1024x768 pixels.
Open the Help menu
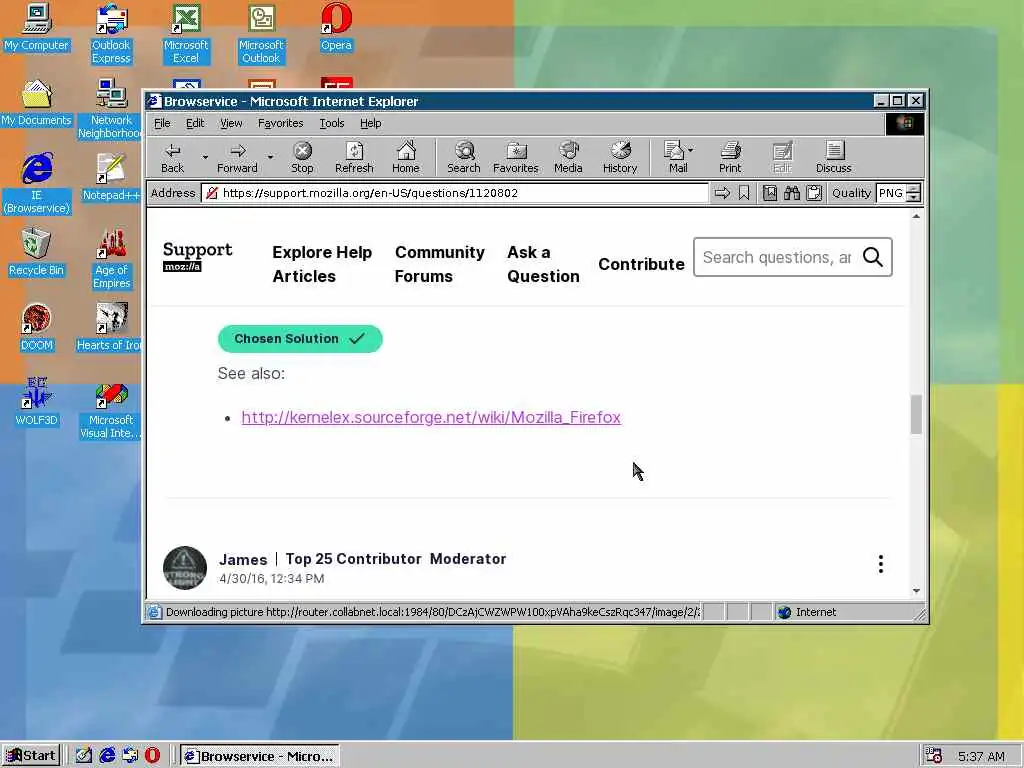370,123
